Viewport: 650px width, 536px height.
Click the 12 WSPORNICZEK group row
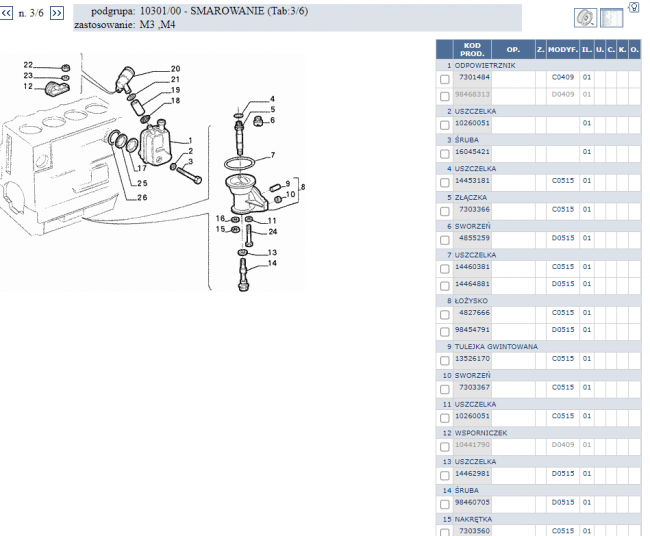[540, 433]
